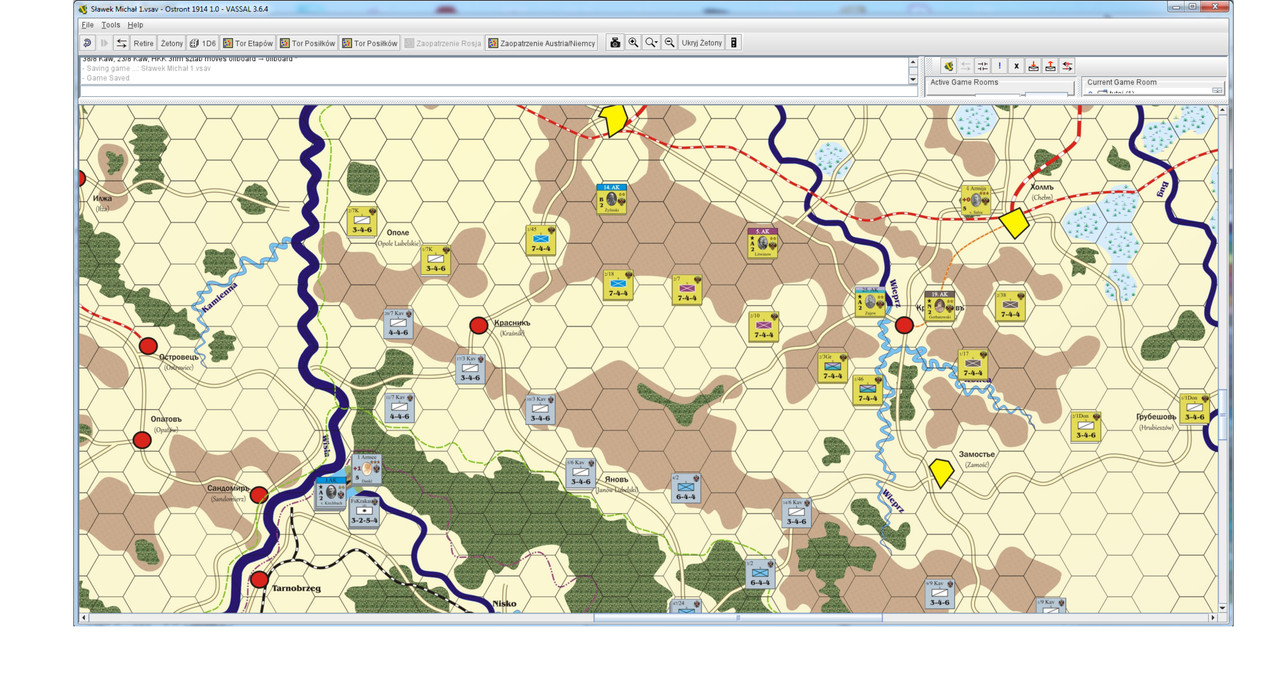Image resolution: width=1280 pixels, height=680 pixels.
Task: Click the Kraśnik red city marker
Action: click(x=478, y=325)
